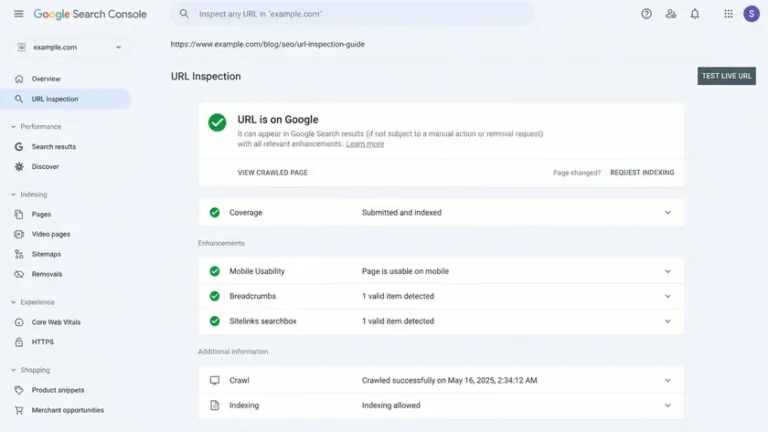Open the notifications bell

coord(695,14)
